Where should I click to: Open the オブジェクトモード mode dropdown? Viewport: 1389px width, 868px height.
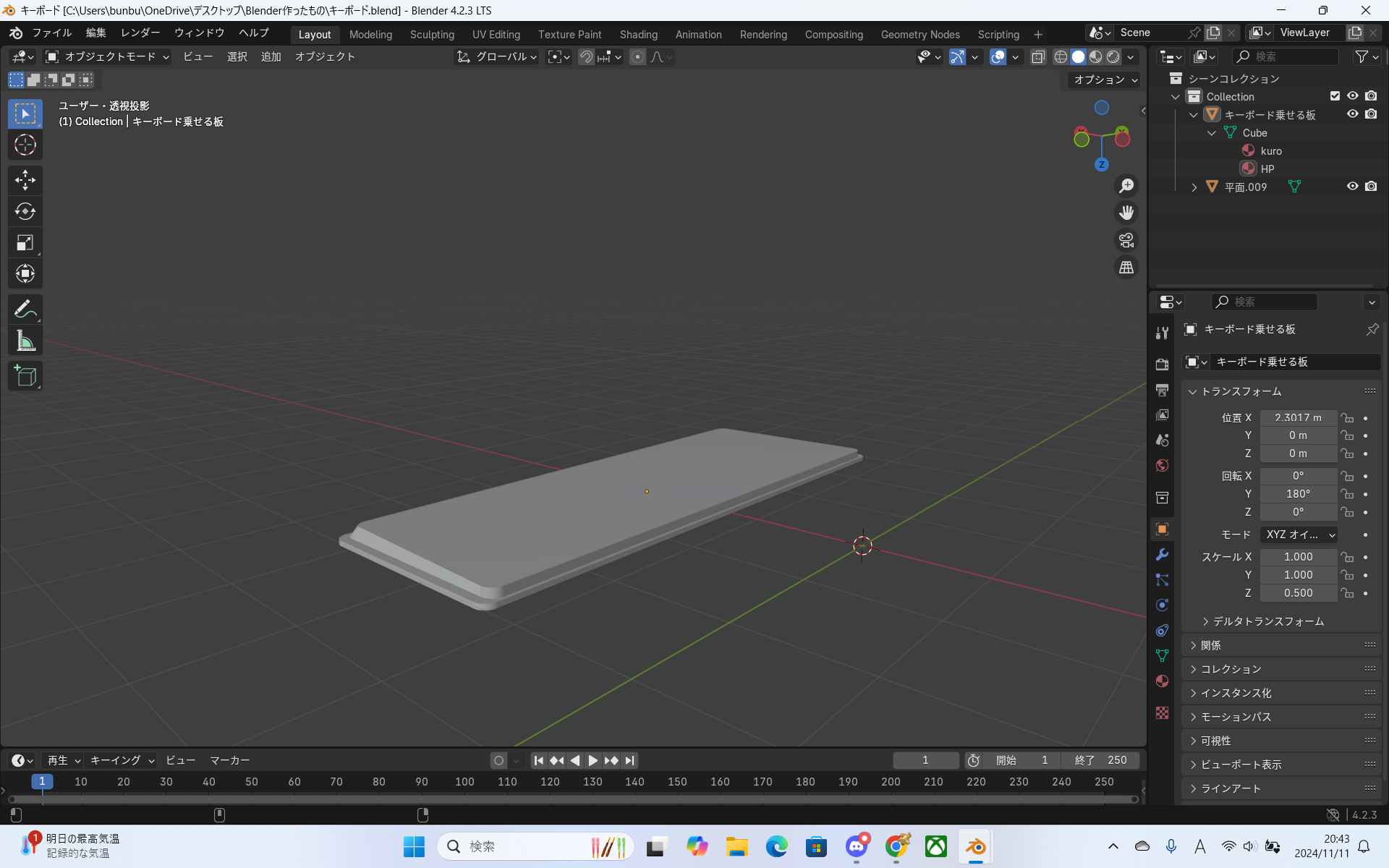107,56
